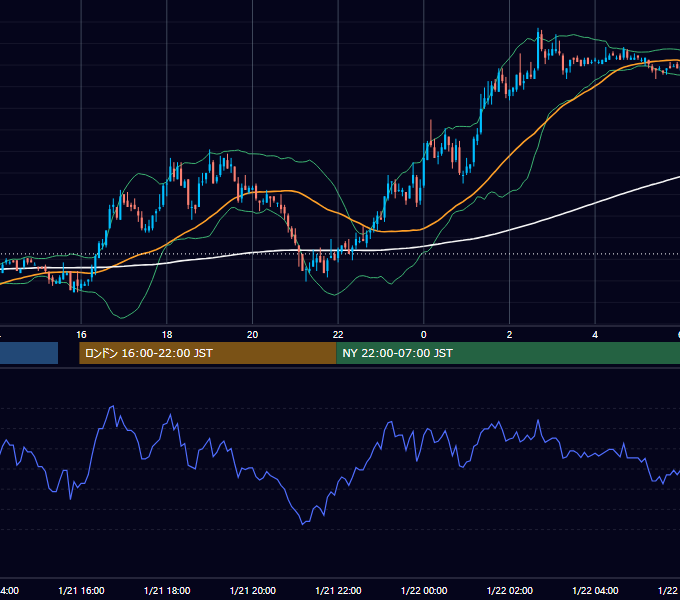Click the NY 22:00-07:00 JST session bar
The image size is (680, 600).
point(508,353)
